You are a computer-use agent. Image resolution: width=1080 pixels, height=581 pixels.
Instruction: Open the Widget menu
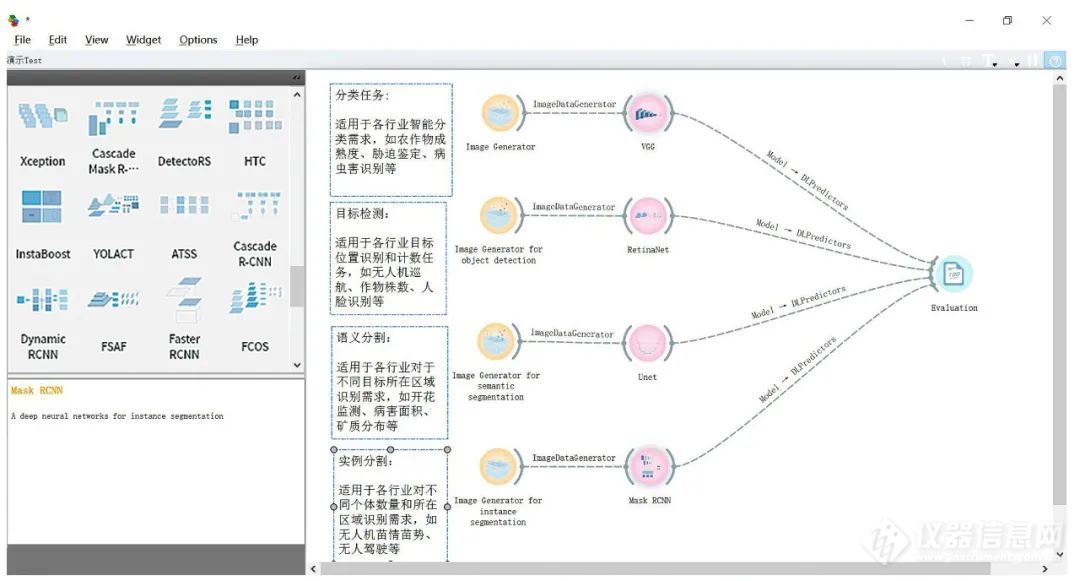pyautogui.click(x=143, y=40)
